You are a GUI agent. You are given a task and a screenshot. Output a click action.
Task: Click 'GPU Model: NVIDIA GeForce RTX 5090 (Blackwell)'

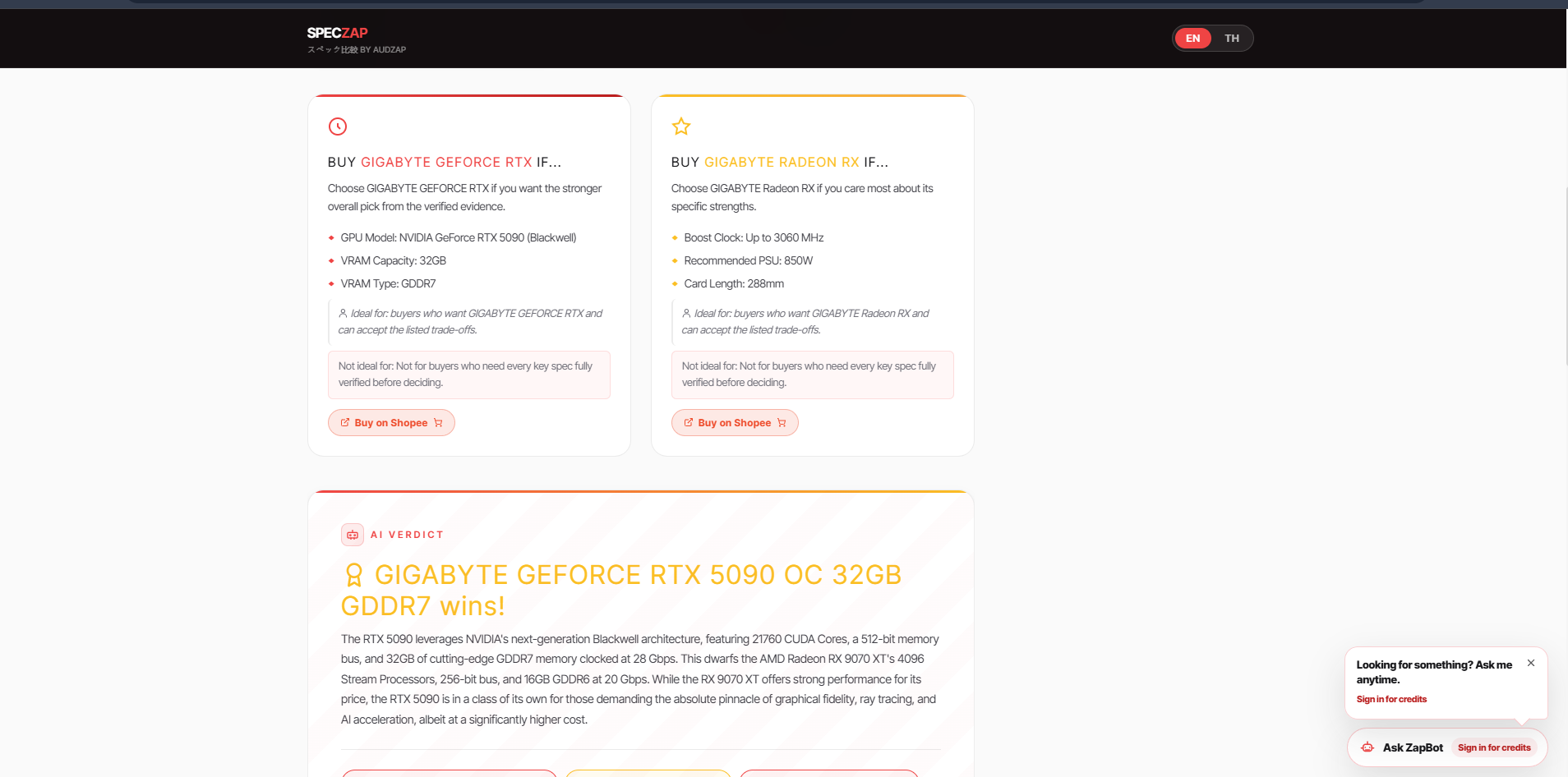point(459,238)
